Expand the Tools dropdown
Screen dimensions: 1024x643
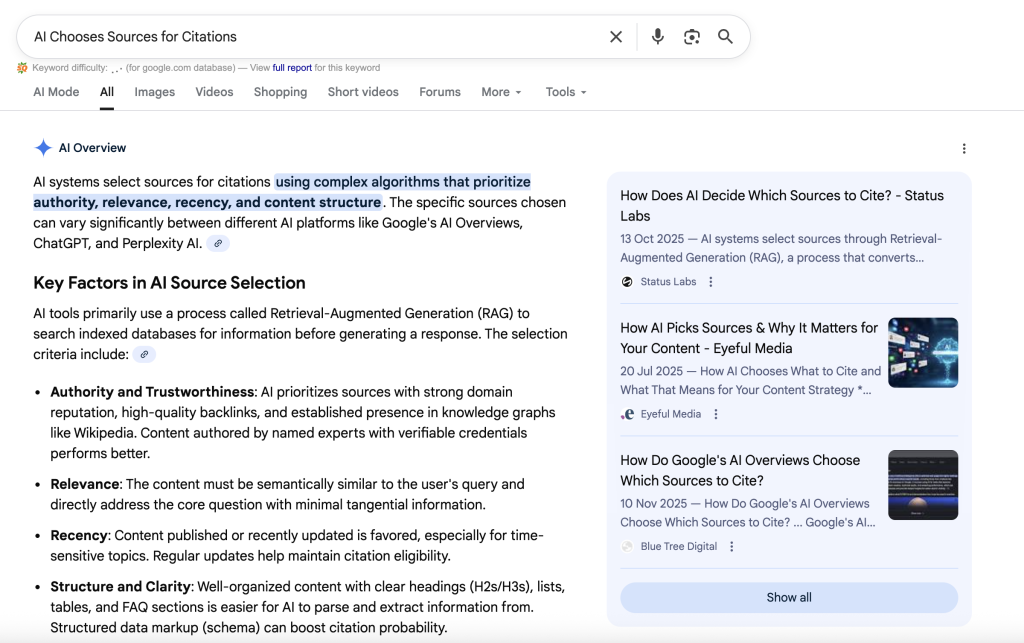pos(566,92)
